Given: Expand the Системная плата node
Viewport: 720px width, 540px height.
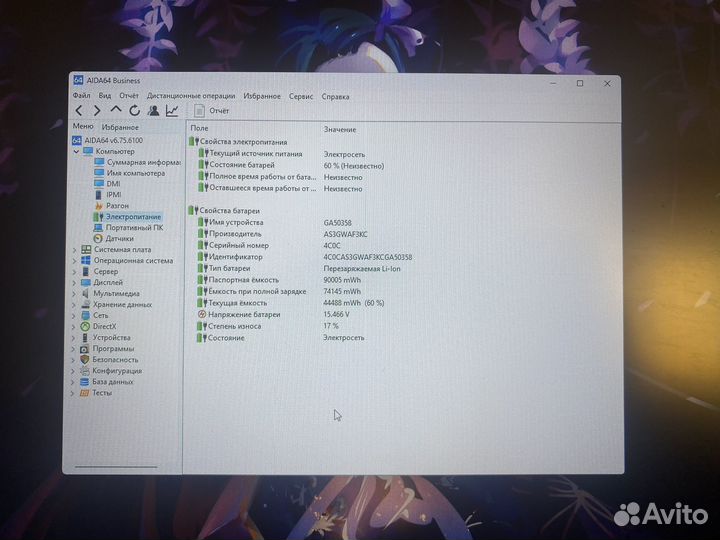Looking at the screenshot, I should 74,250.
